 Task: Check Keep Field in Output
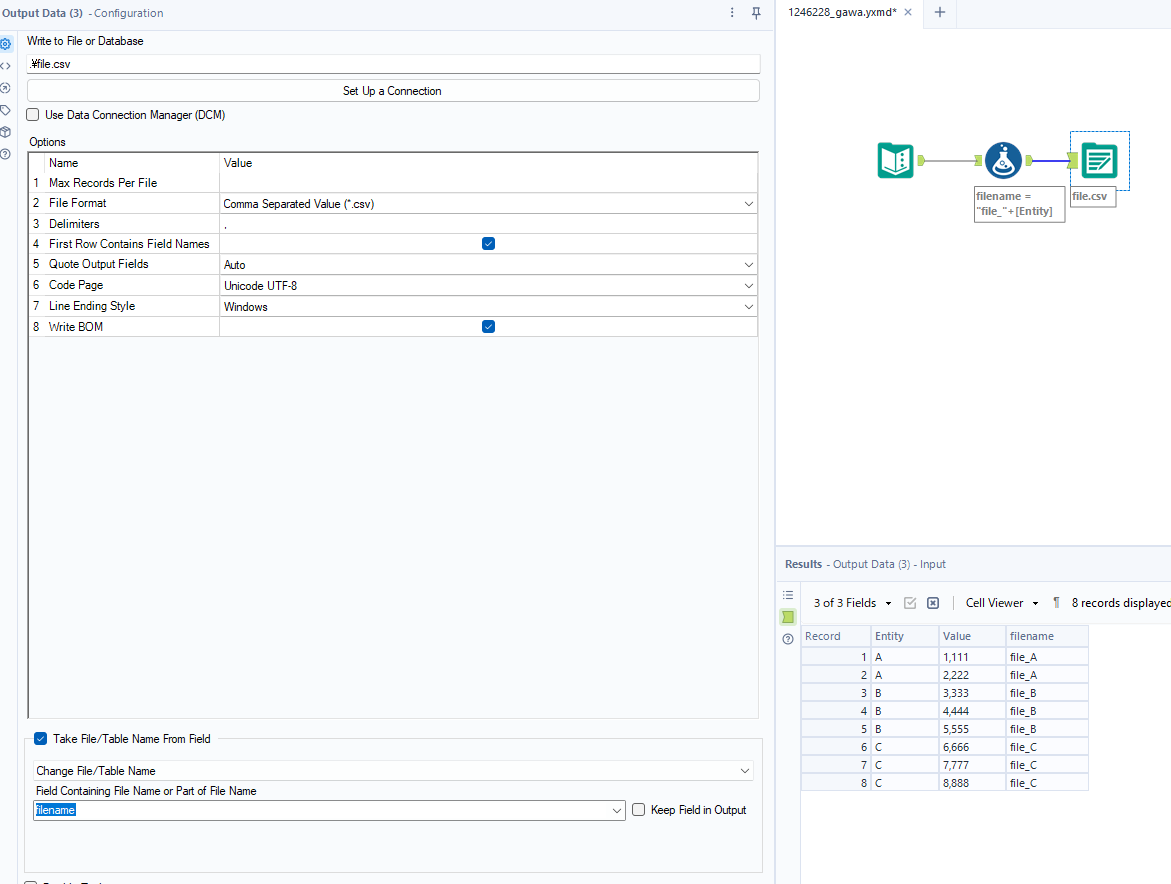point(638,810)
